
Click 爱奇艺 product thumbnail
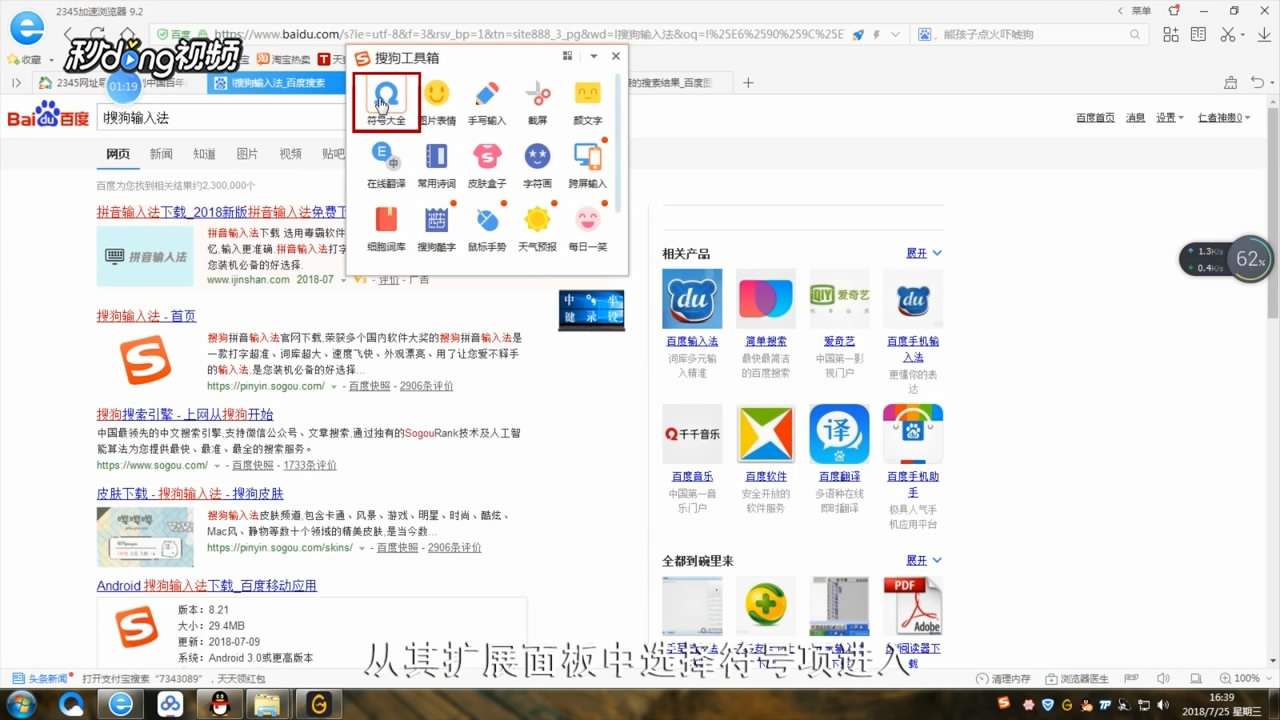[x=839, y=298]
